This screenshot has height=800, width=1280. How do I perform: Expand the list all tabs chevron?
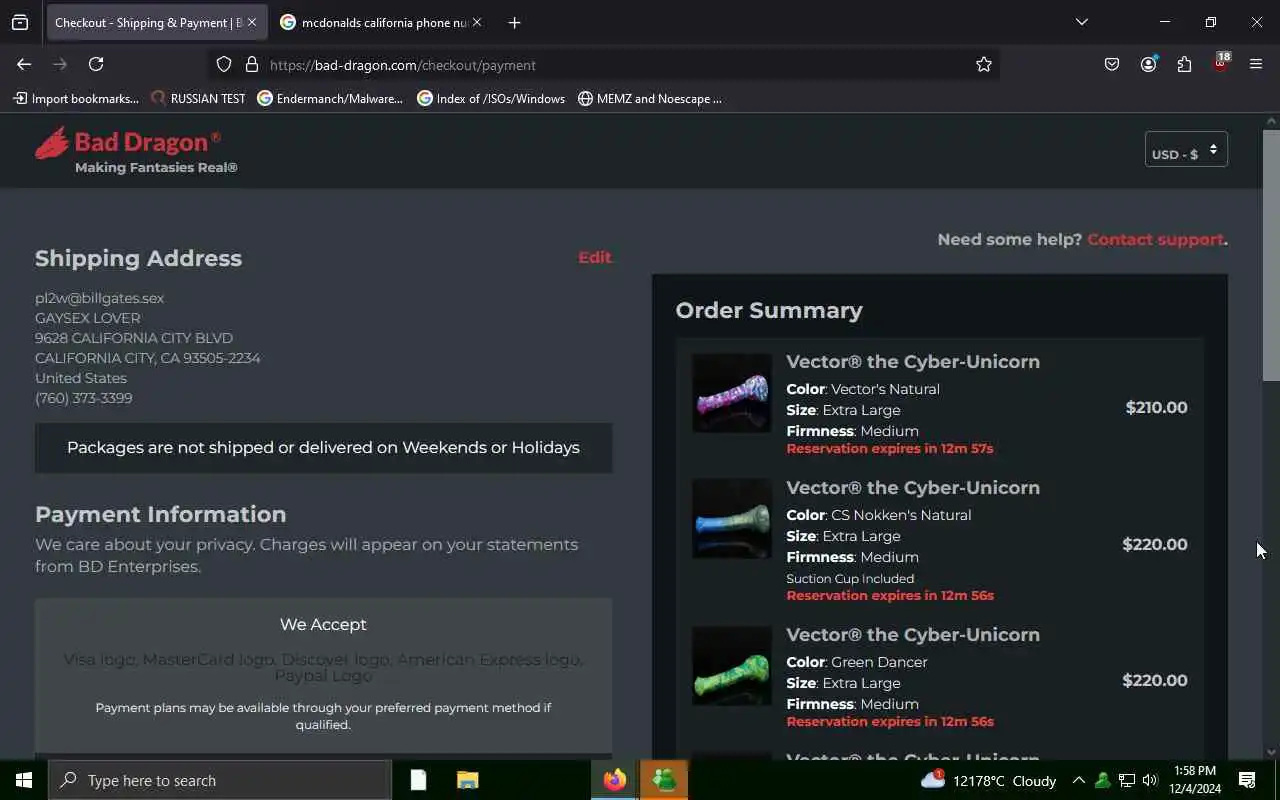pos(1081,22)
